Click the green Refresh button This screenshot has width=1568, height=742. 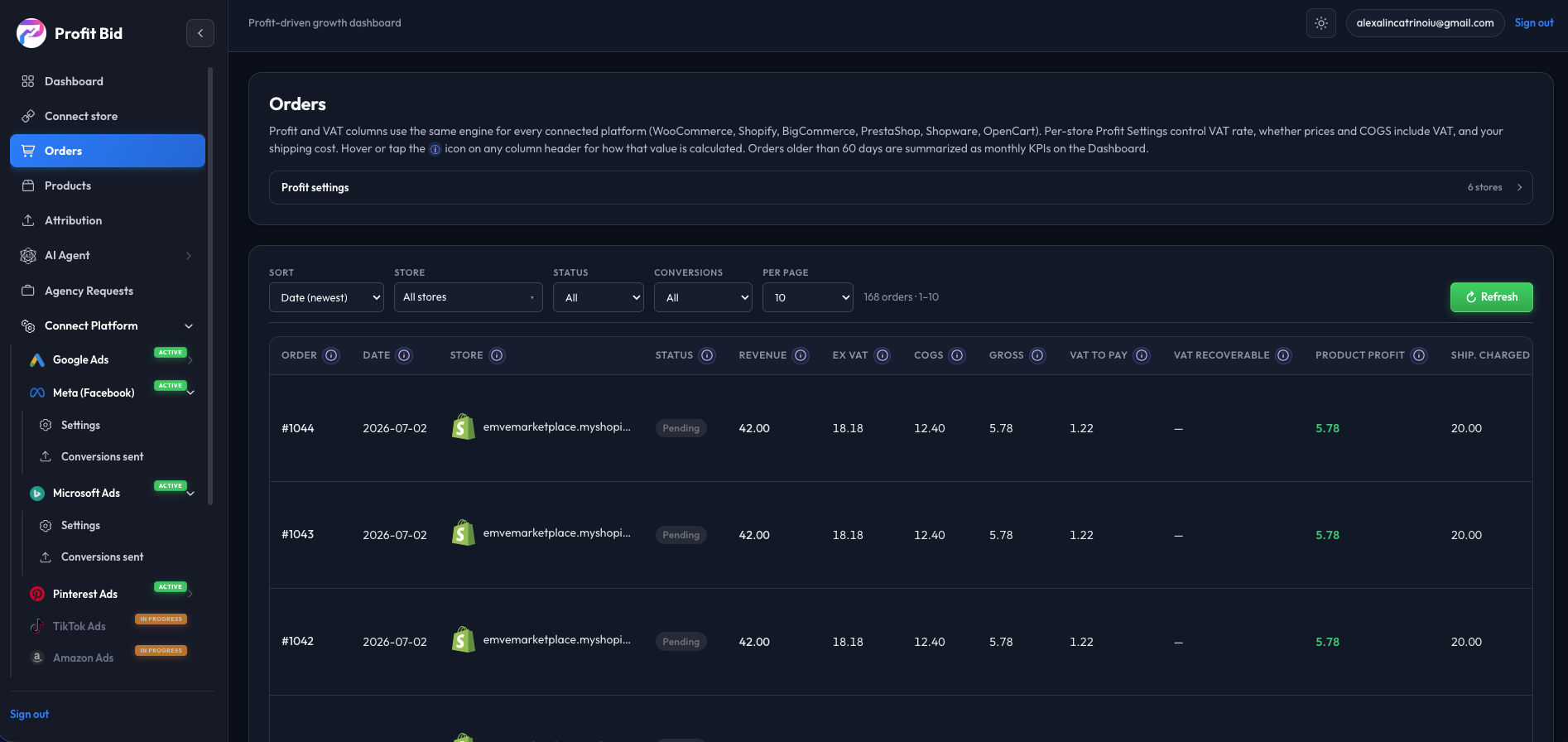[1492, 297]
